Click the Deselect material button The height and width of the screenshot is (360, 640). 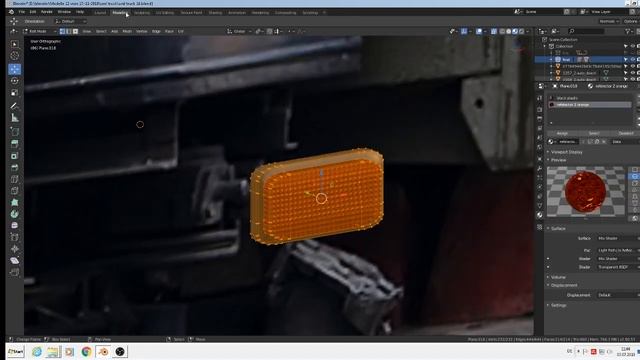[x=625, y=133]
